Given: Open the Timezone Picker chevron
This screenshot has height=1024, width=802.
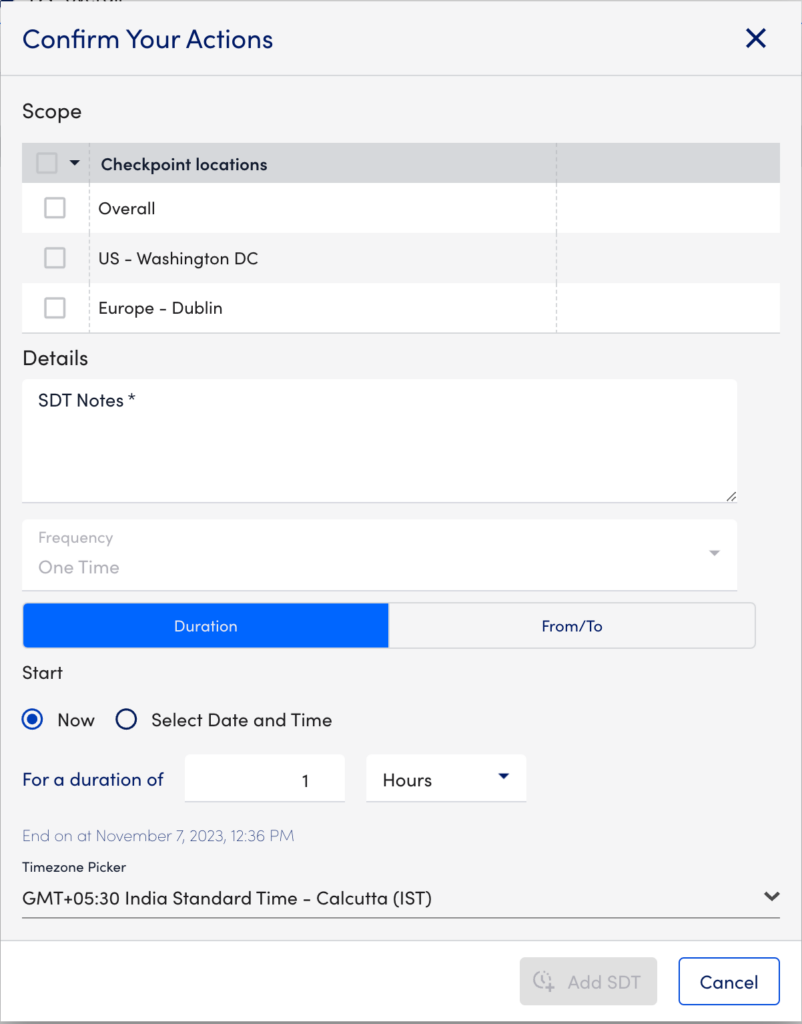Looking at the screenshot, I should [x=770, y=897].
